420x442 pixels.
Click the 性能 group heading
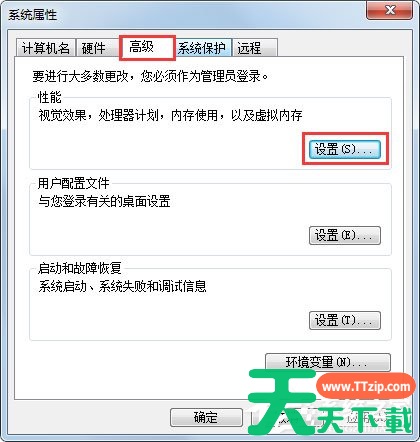pyautogui.click(x=49, y=97)
